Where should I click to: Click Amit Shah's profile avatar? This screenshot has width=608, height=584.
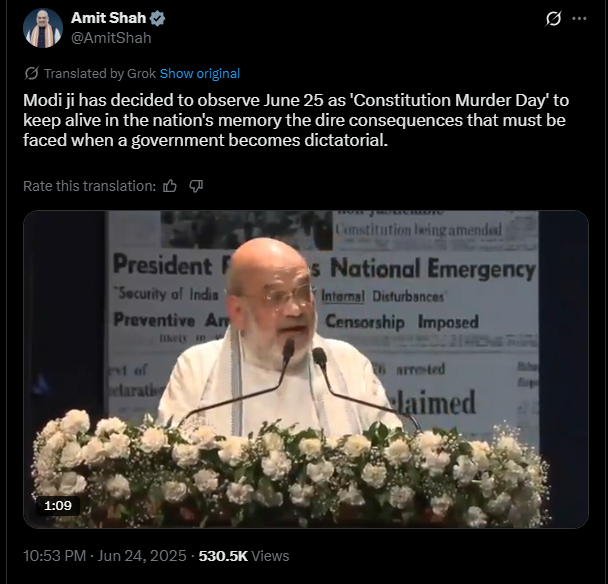[43, 28]
